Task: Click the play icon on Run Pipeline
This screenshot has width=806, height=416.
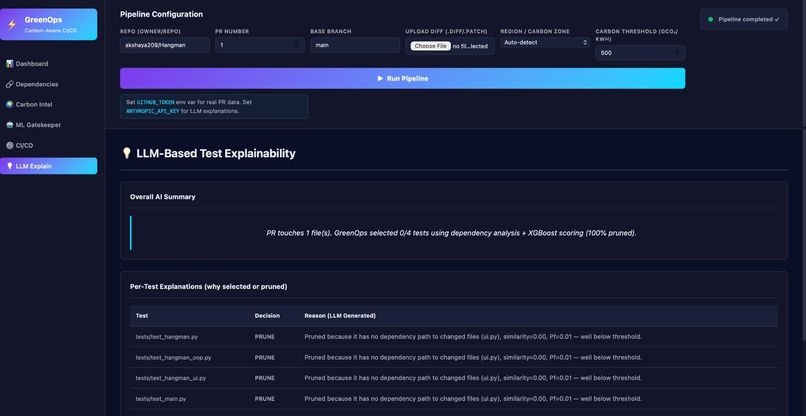Action: 380,79
